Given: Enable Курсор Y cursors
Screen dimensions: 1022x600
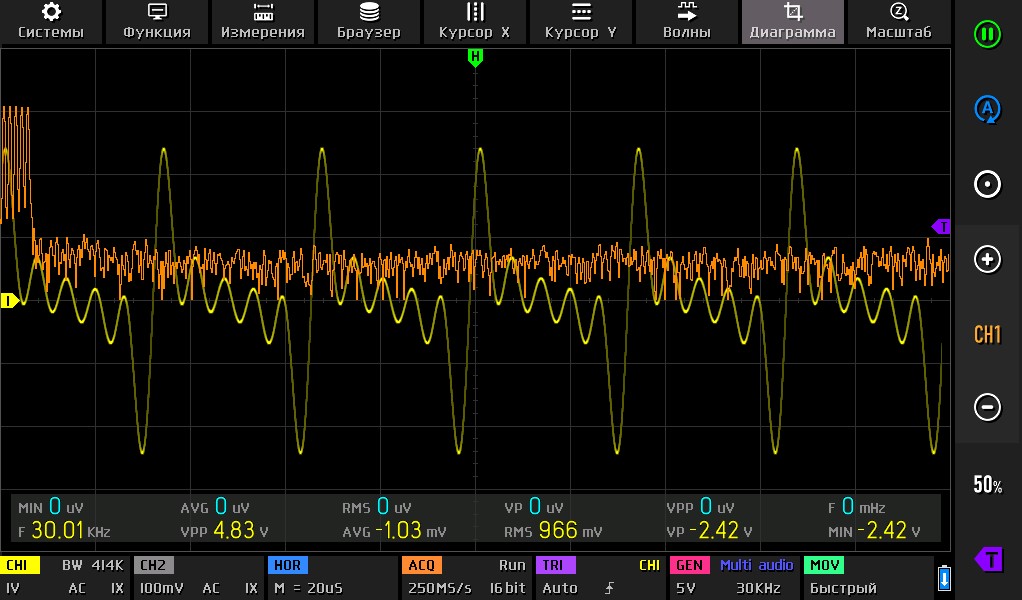Looking at the screenshot, I should (581, 21).
